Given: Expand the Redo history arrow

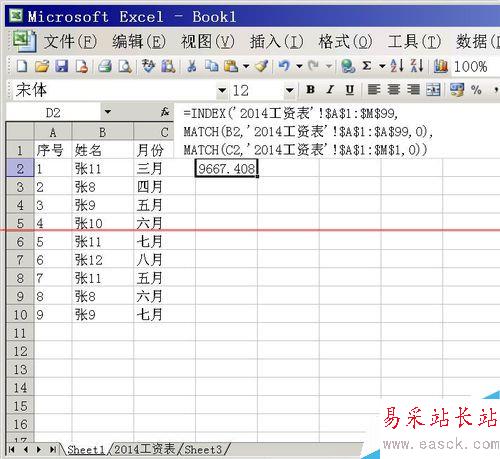Looking at the screenshot, I should (329, 66).
